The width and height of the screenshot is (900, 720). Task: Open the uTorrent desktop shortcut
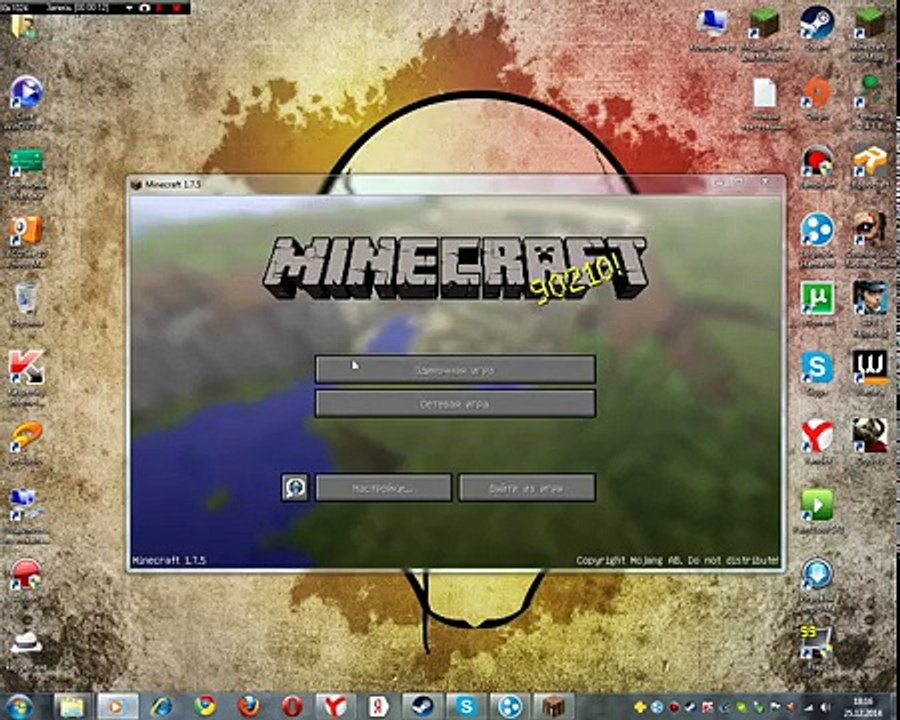point(817,301)
